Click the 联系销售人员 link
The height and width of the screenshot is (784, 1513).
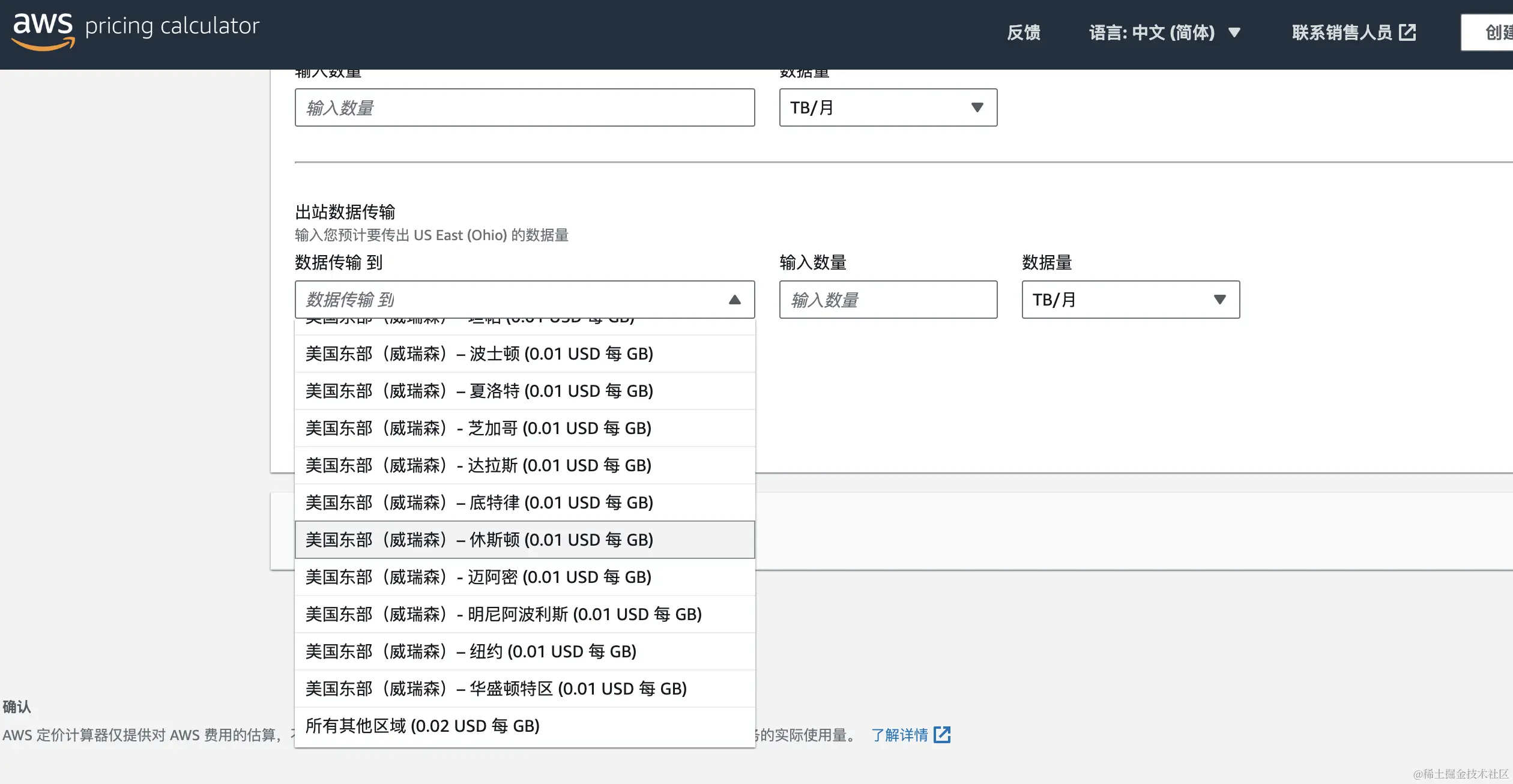[x=1341, y=32]
